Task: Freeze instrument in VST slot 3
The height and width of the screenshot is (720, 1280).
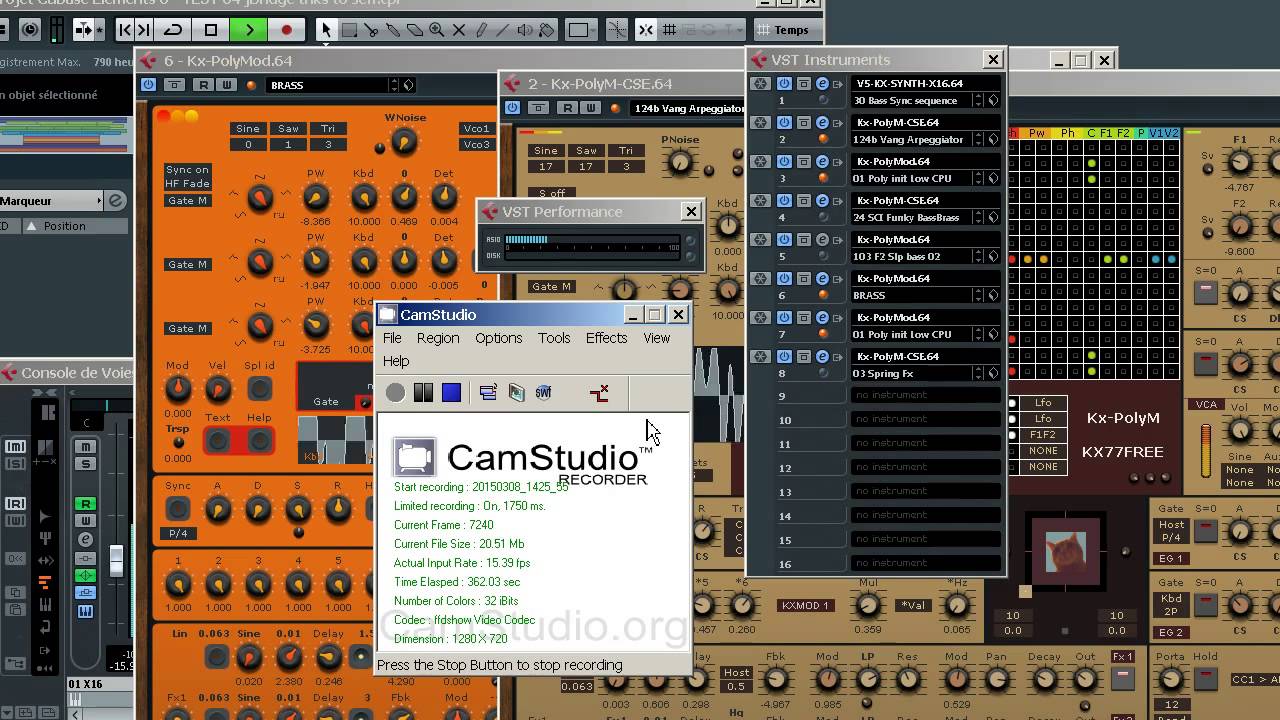Action: click(x=760, y=162)
